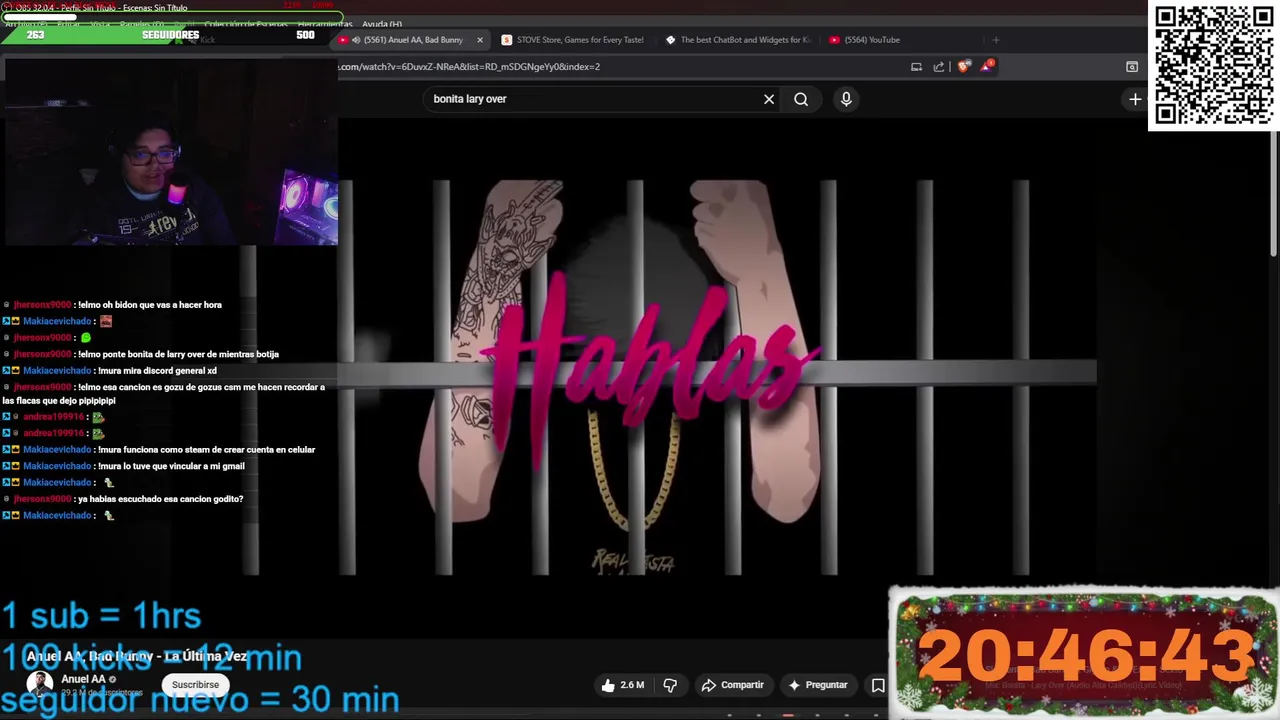Click the YouTube create plus icon
1280x720 pixels.
pyautogui.click(x=1135, y=99)
